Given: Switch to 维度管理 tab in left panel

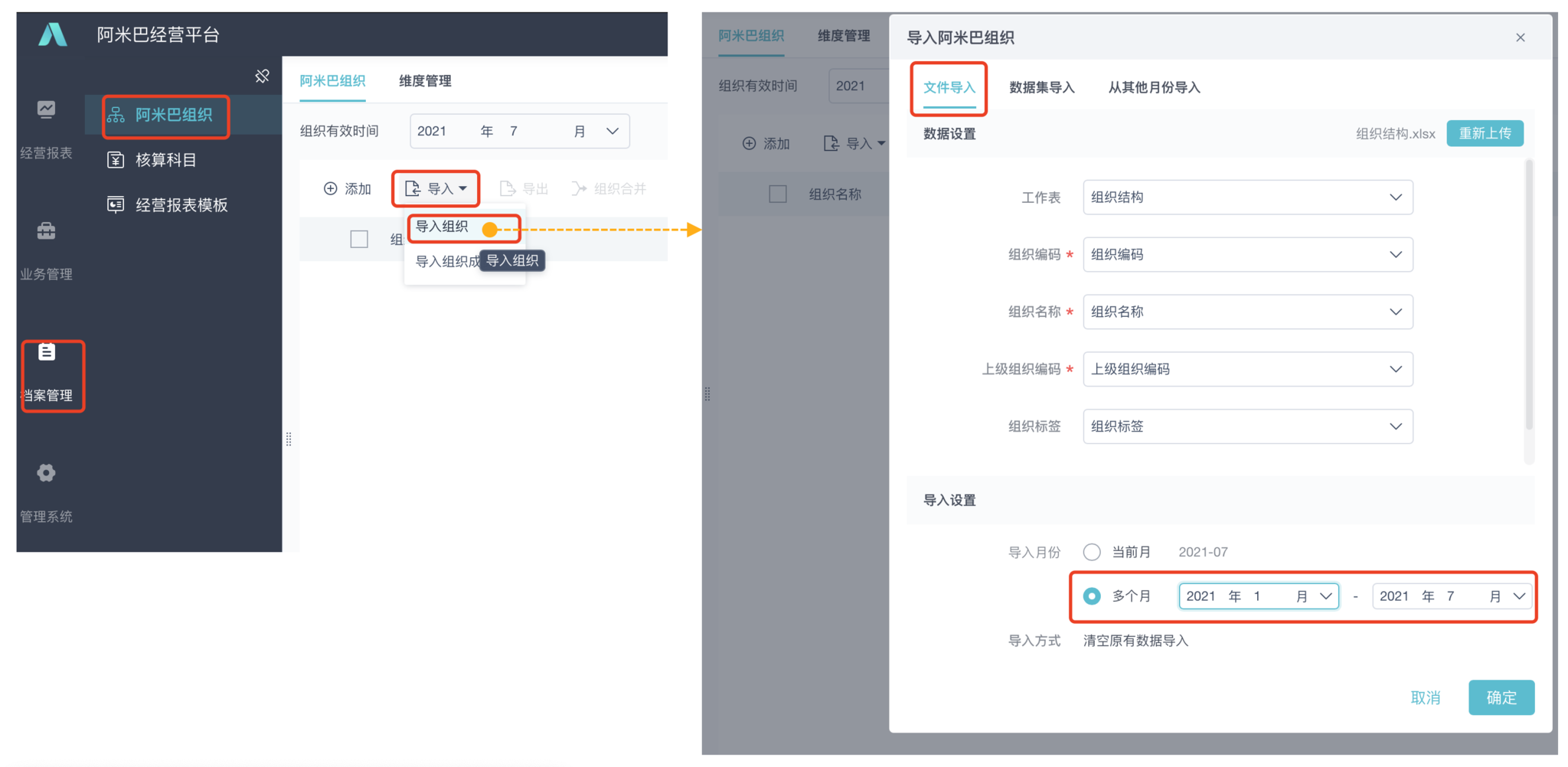Looking at the screenshot, I should pyautogui.click(x=425, y=80).
